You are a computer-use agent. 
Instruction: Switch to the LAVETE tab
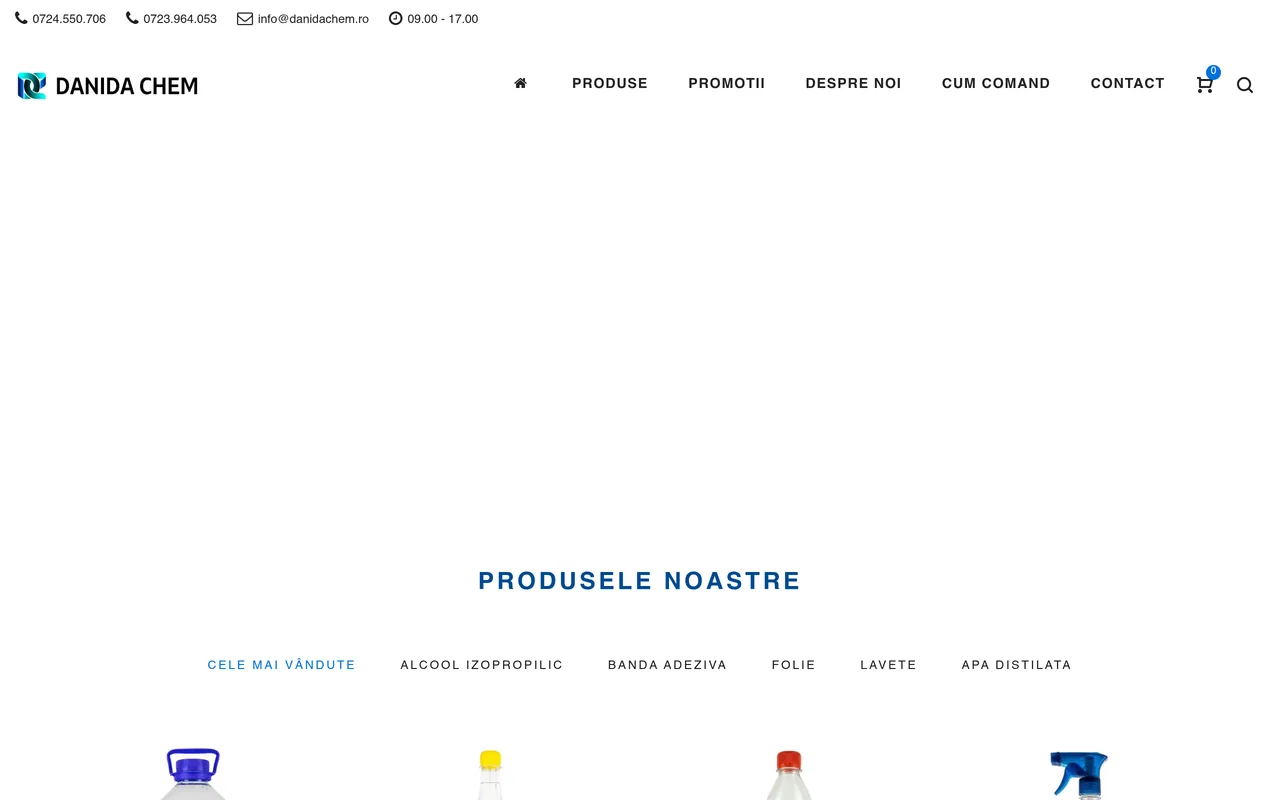tap(889, 665)
